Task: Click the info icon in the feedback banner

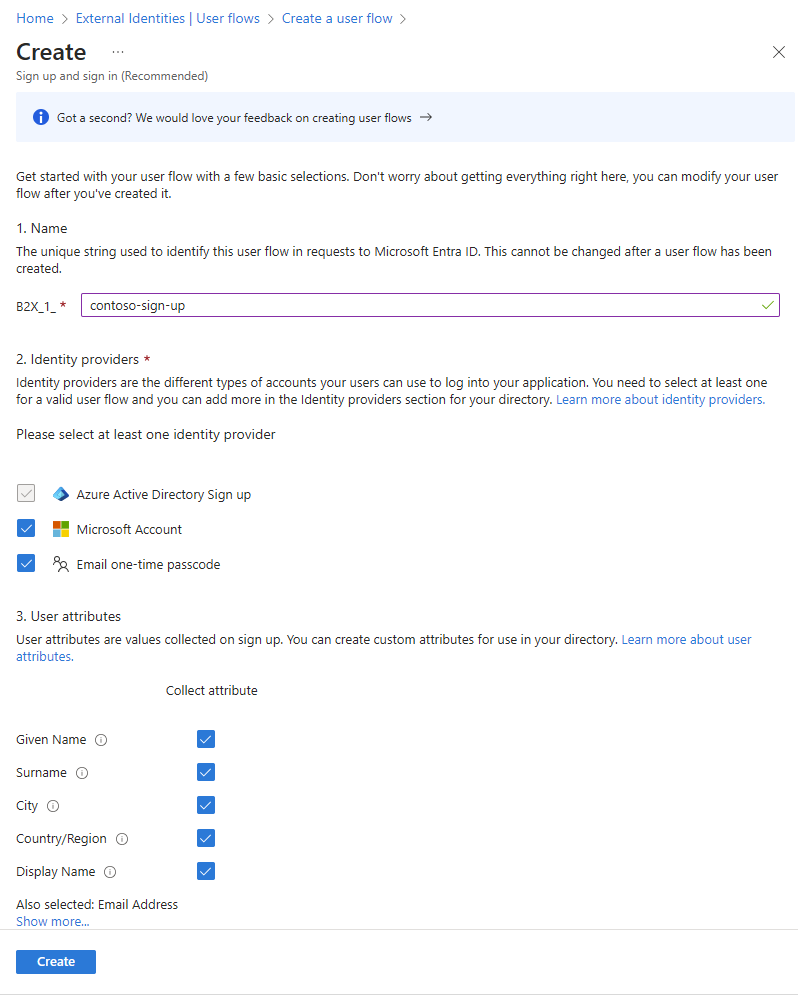Action: coord(40,117)
